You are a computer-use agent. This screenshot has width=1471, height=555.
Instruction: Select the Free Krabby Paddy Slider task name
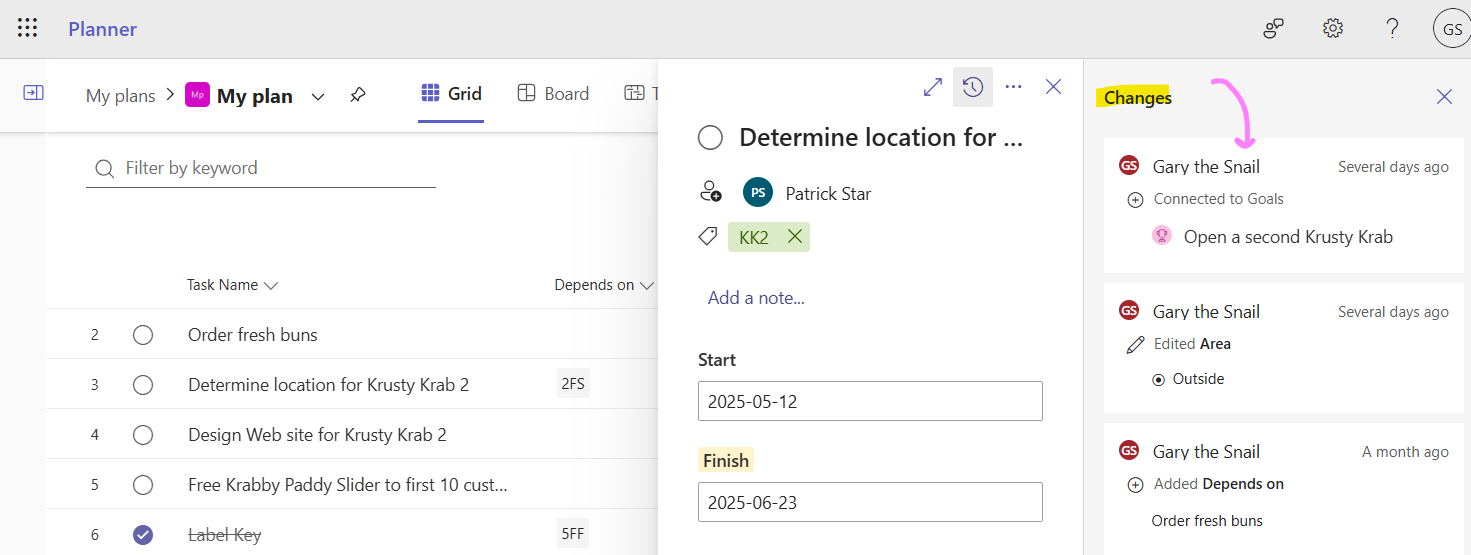(348, 485)
